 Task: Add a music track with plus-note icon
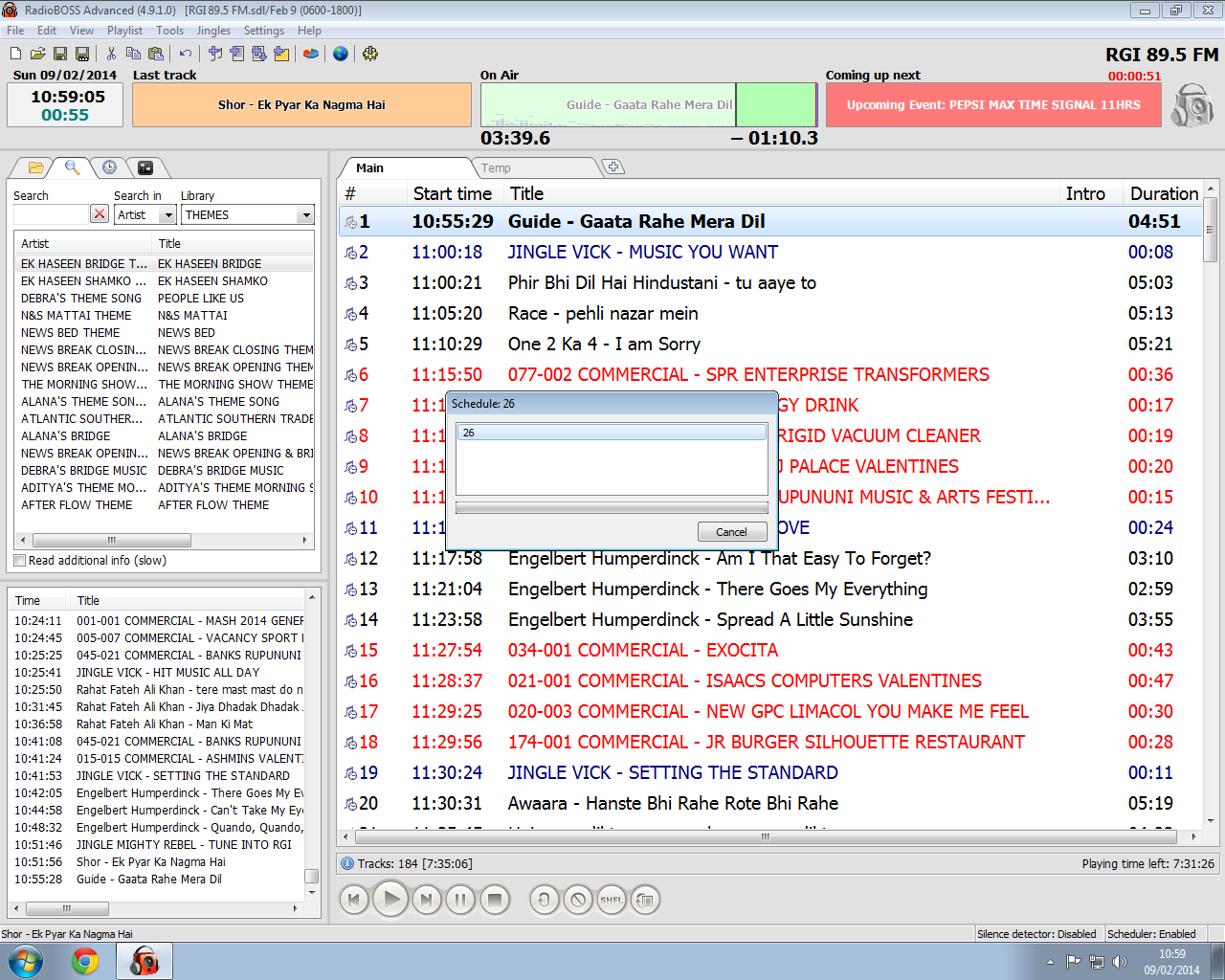tap(215, 54)
